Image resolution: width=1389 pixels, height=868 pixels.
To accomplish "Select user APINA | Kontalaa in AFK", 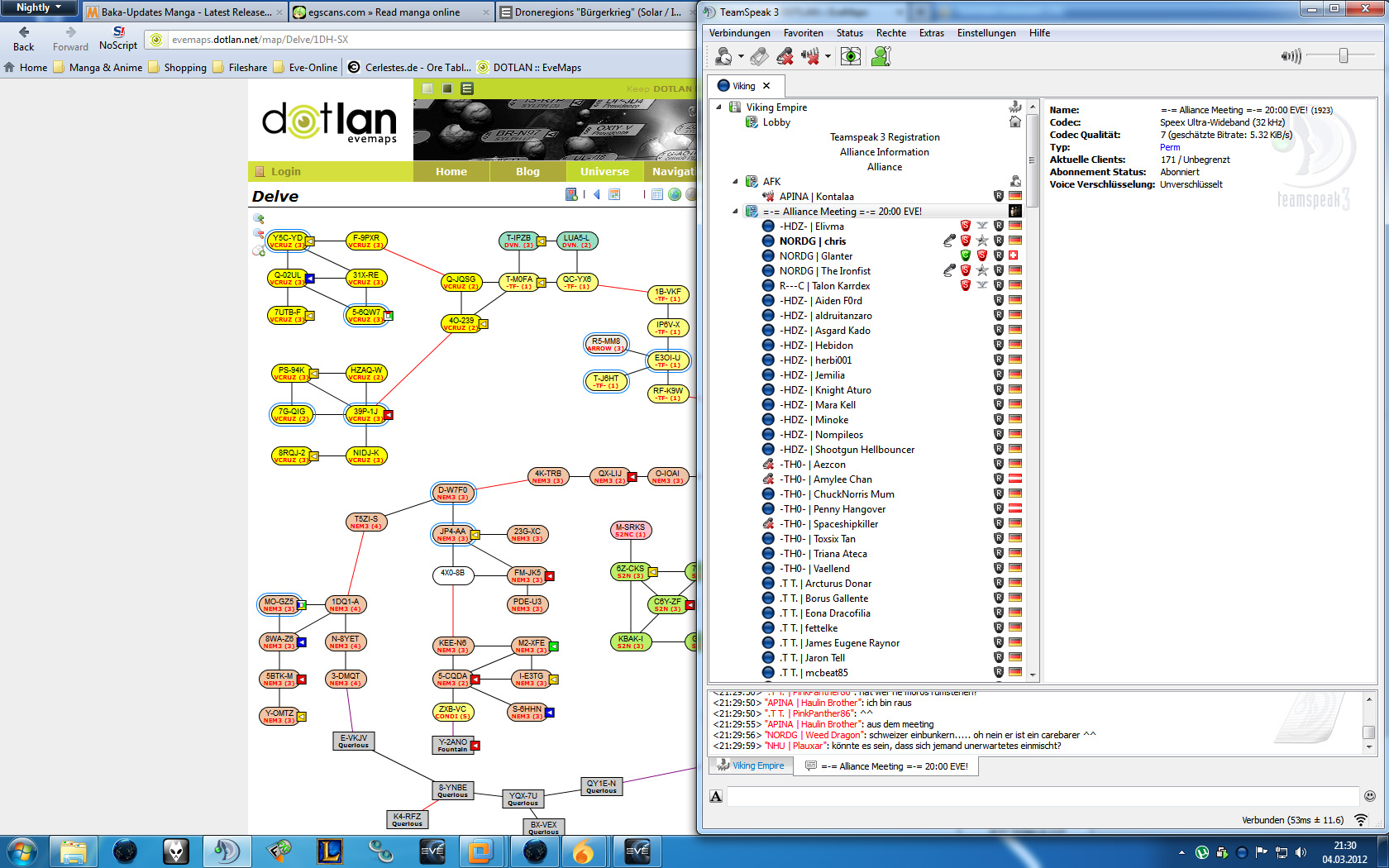I will (817, 197).
